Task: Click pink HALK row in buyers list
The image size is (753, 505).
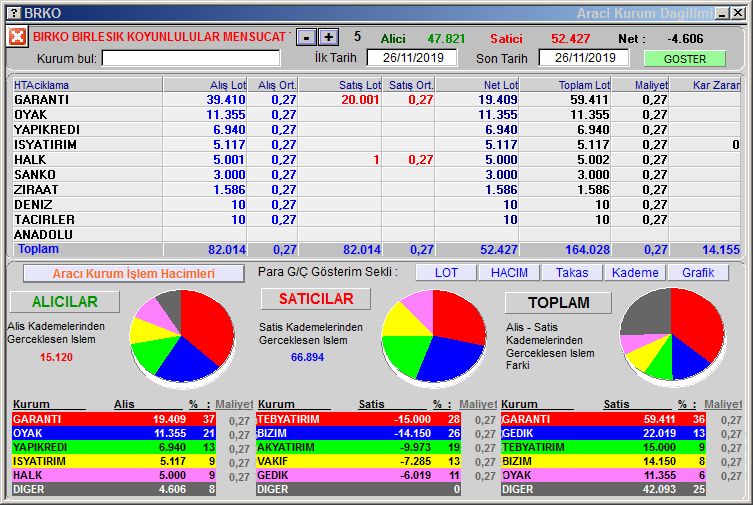Action: 114,475
